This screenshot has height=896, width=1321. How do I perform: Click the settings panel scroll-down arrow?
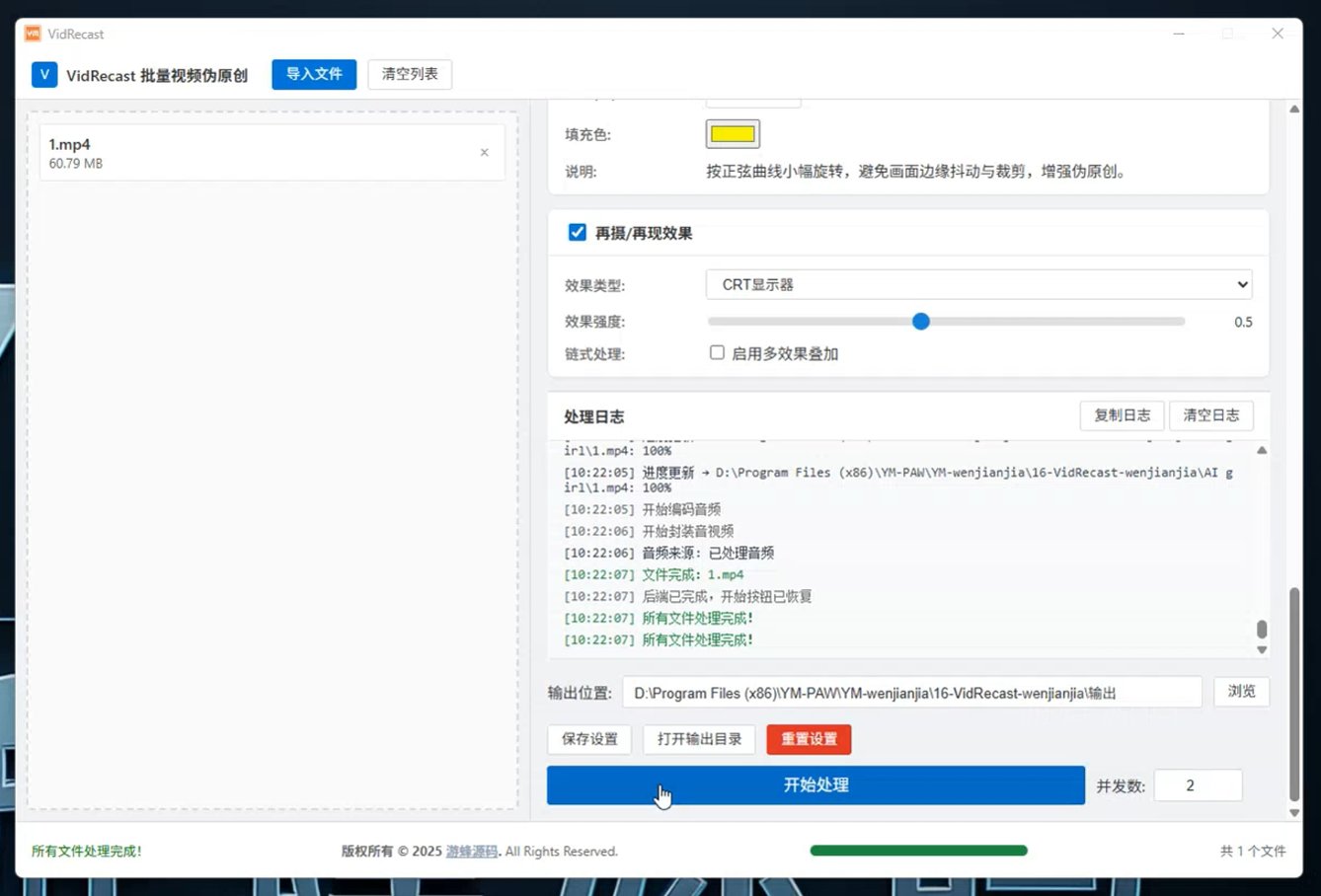click(1294, 813)
